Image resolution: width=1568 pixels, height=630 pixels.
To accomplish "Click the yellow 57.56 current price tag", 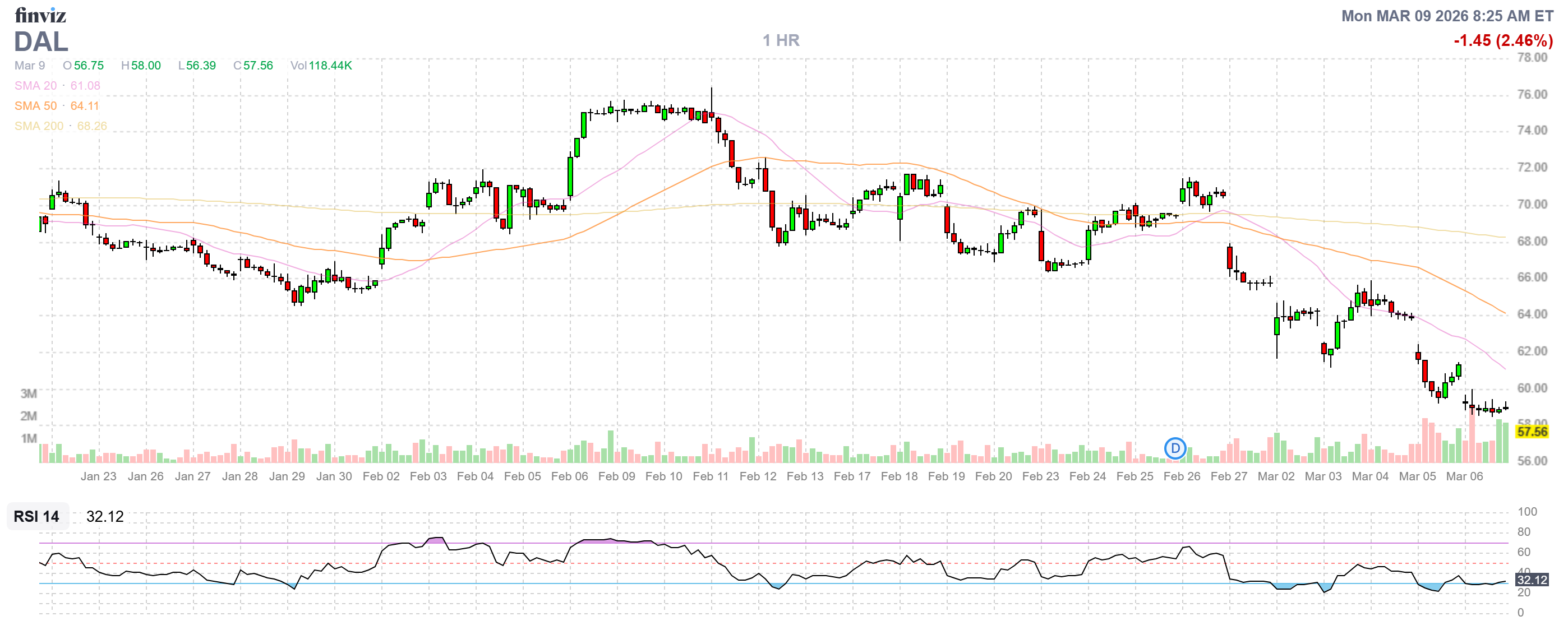I will coord(1532,432).
